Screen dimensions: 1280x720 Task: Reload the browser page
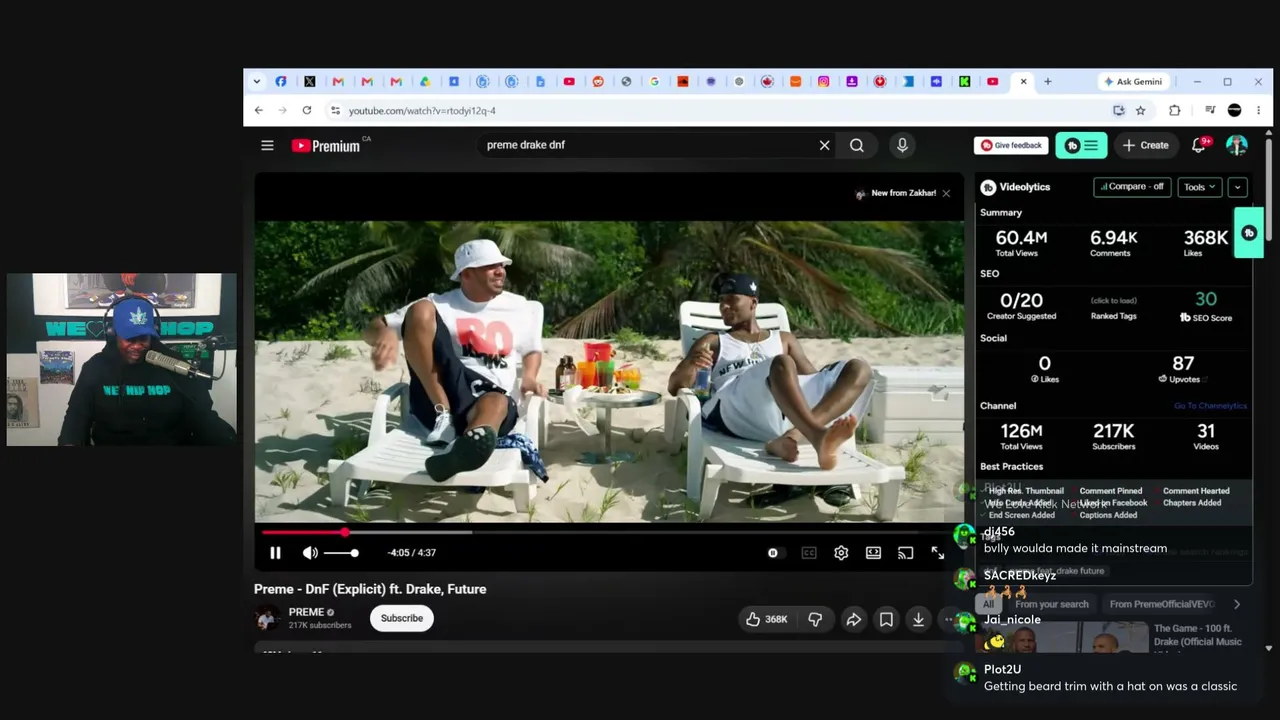point(307,111)
